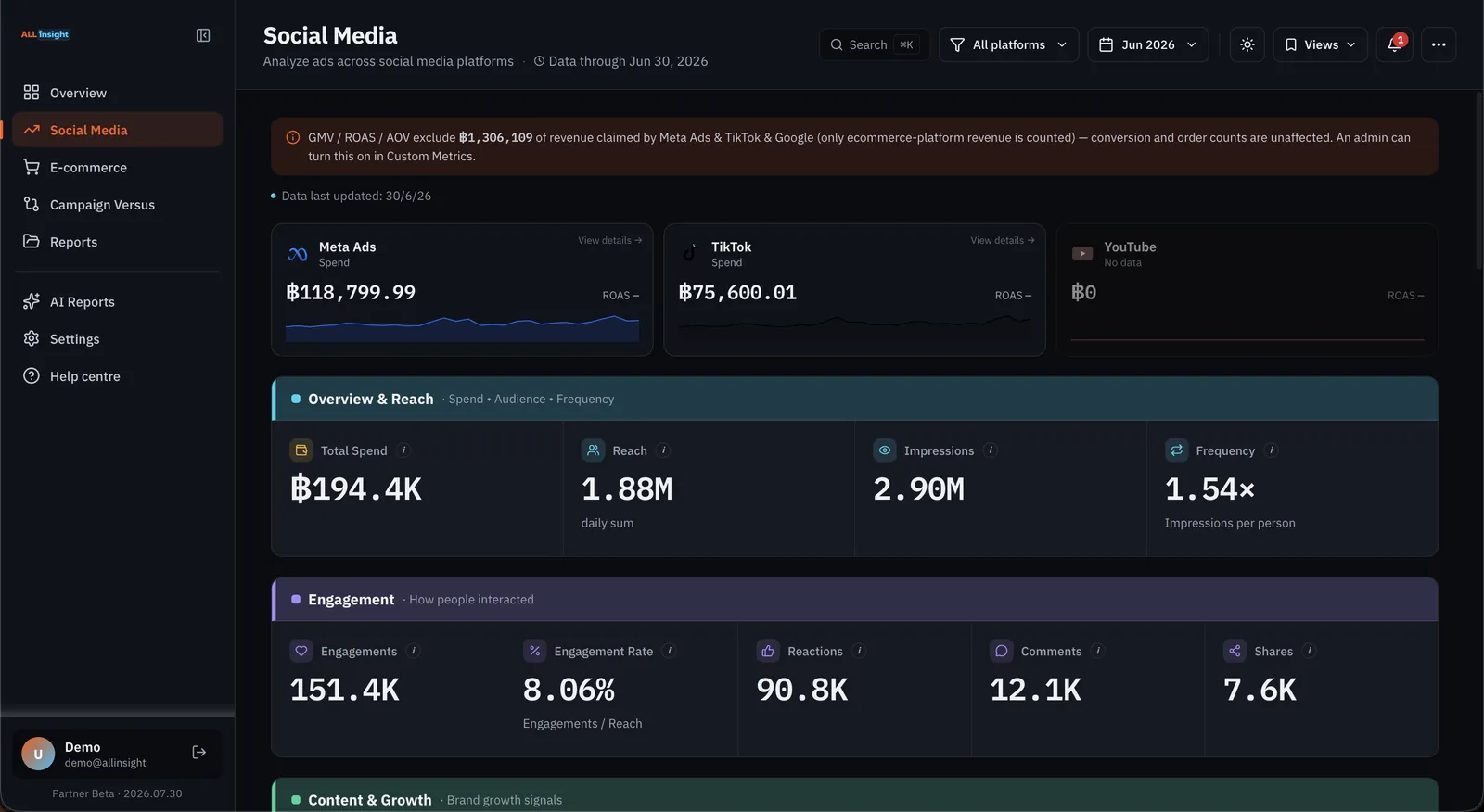Click the Demo user avatar

38,754
